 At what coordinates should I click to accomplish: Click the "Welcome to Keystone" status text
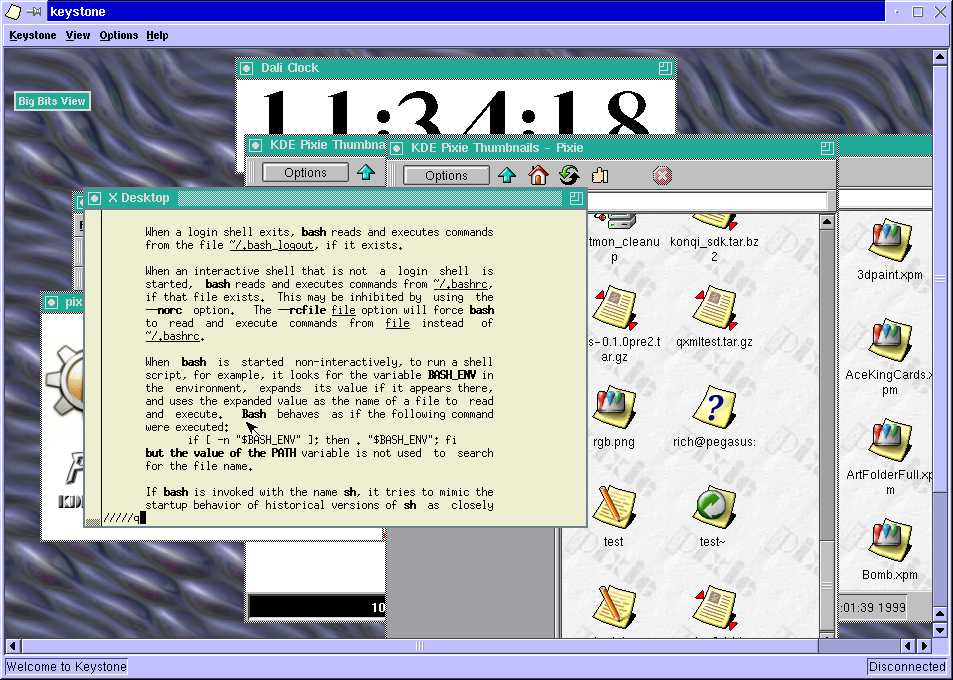(x=67, y=667)
